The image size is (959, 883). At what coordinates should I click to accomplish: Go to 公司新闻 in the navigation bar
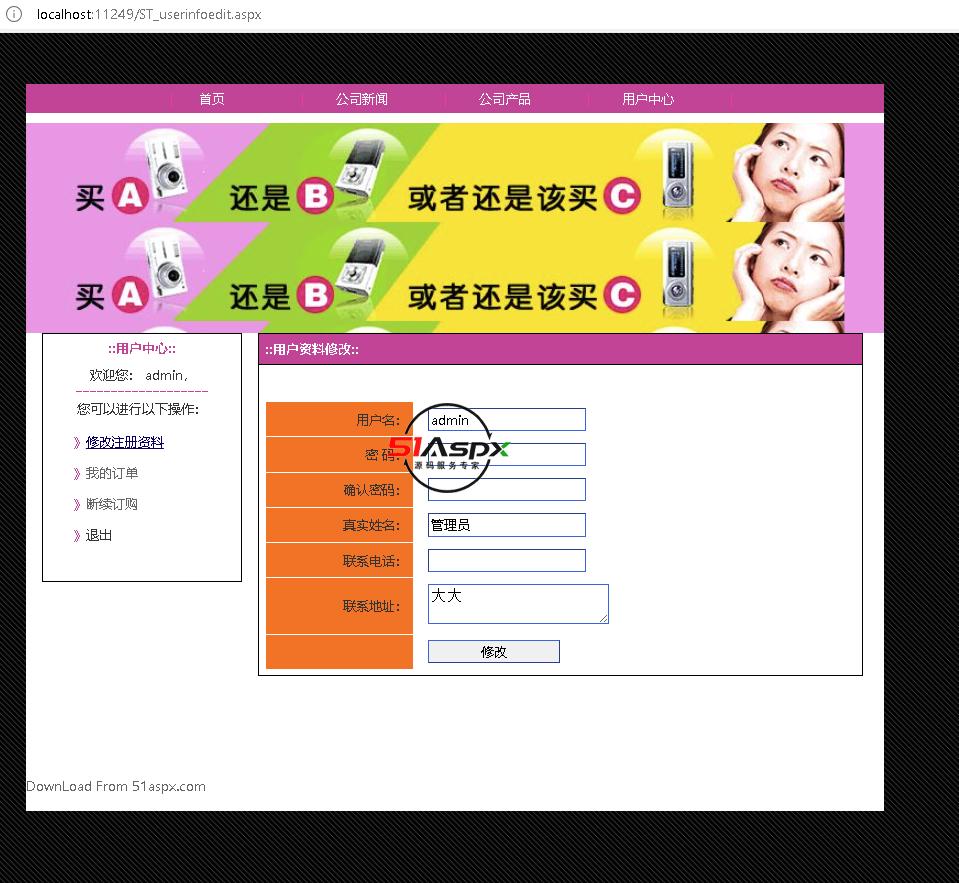point(362,99)
